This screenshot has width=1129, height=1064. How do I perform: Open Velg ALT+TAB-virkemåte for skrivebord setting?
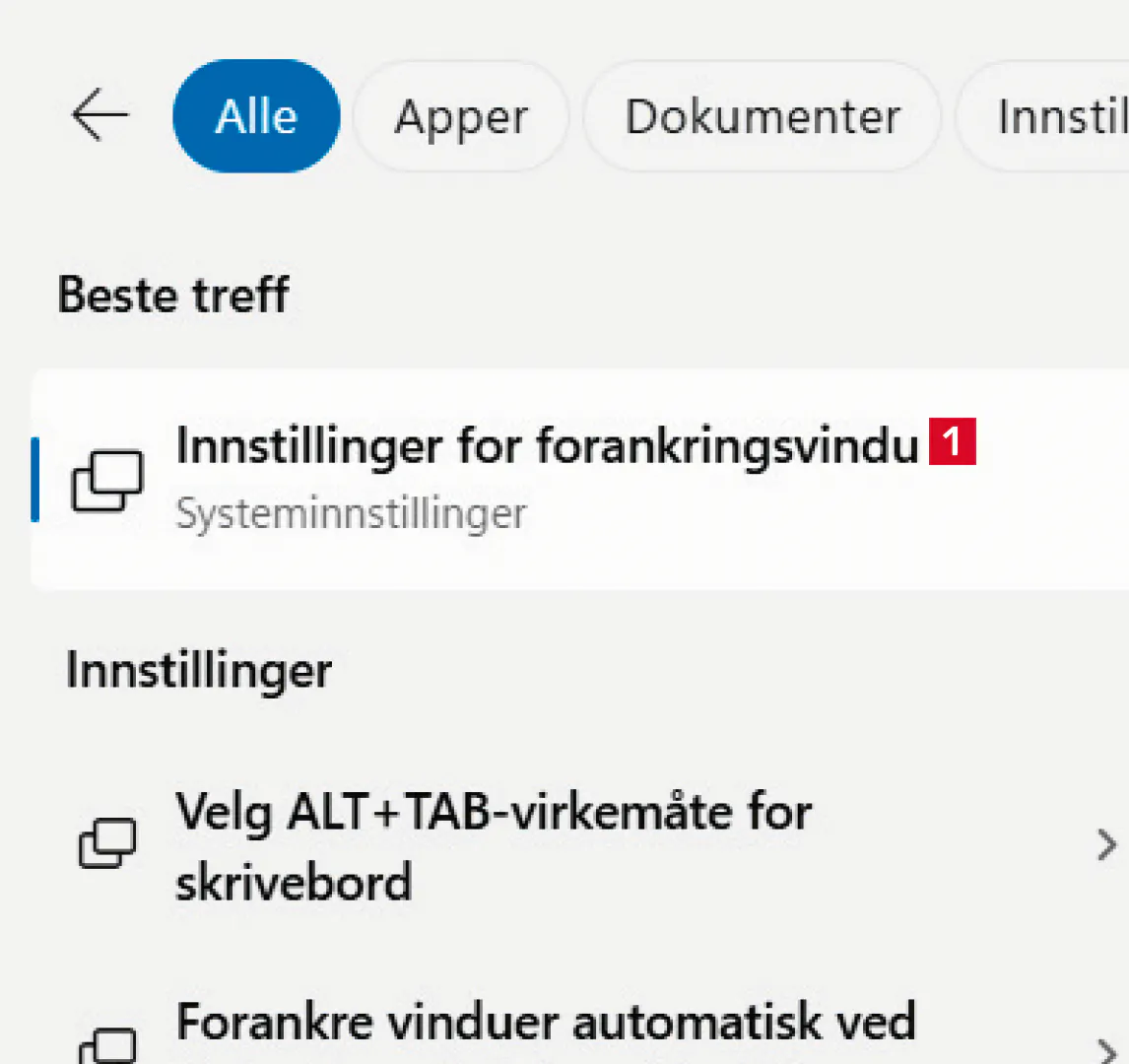click(x=493, y=814)
